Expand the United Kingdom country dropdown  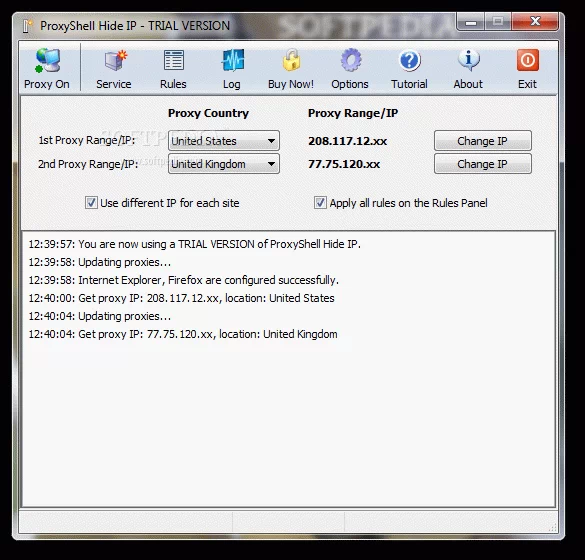point(223,164)
